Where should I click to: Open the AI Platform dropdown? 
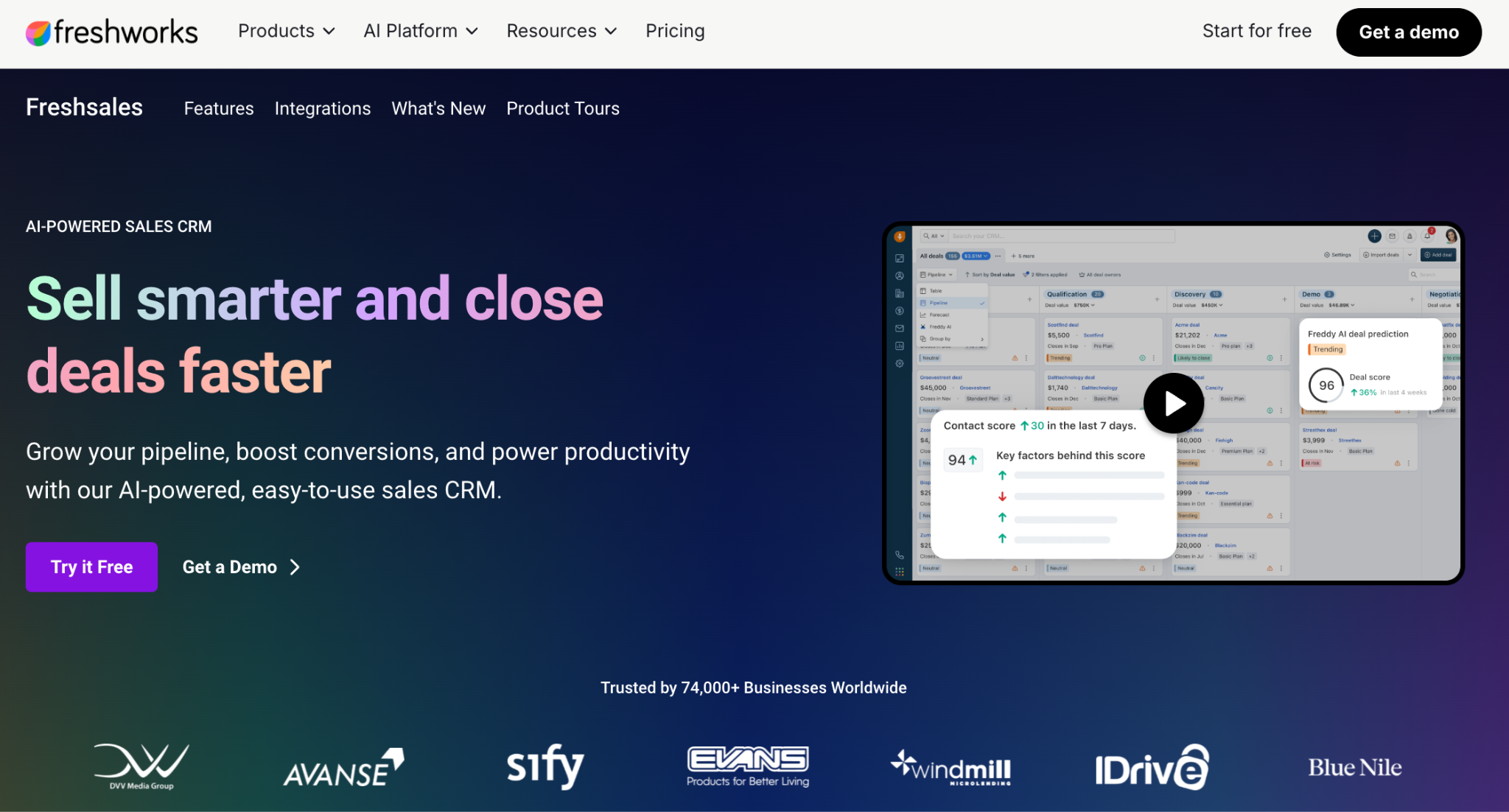[421, 31]
